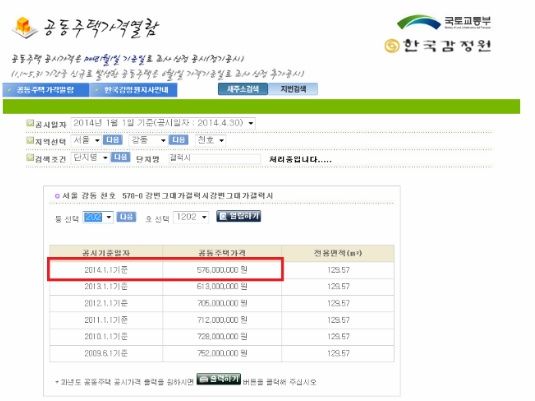
Task: Click 다음 button beside the 단지명 dropdown
Action: point(120,157)
